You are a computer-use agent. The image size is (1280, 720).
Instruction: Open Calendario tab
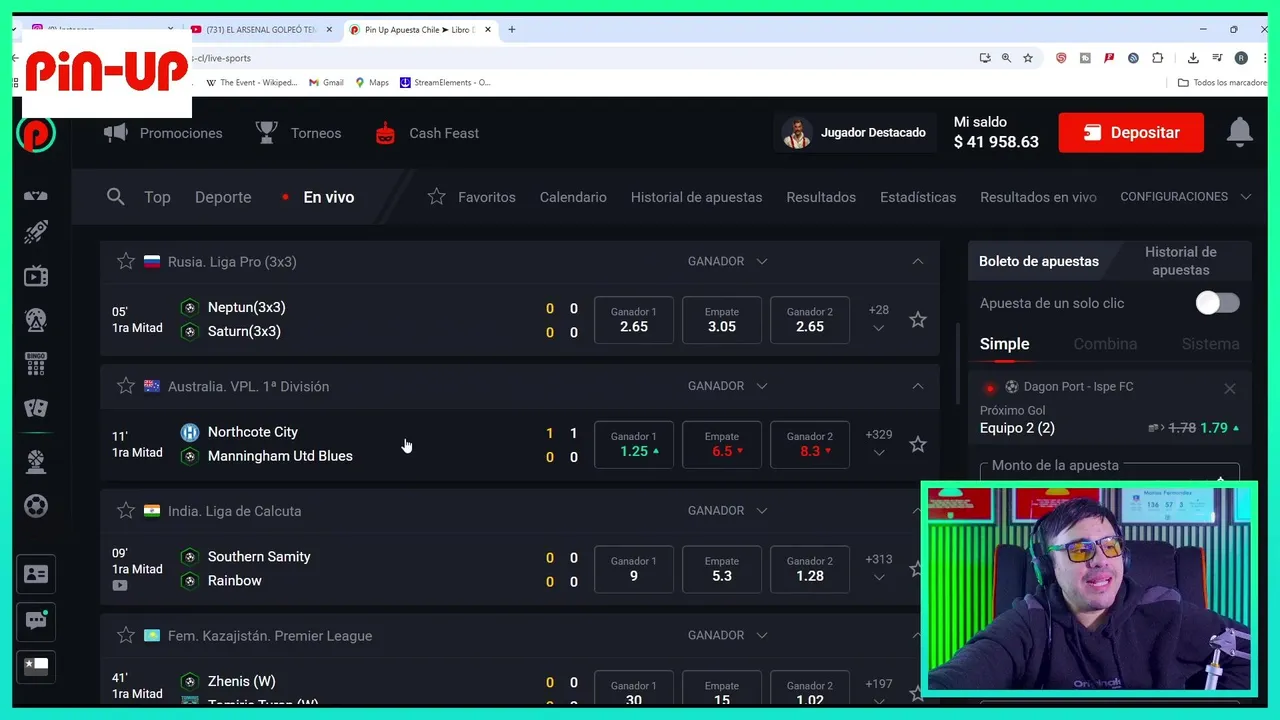pyautogui.click(x=573, y=197)
